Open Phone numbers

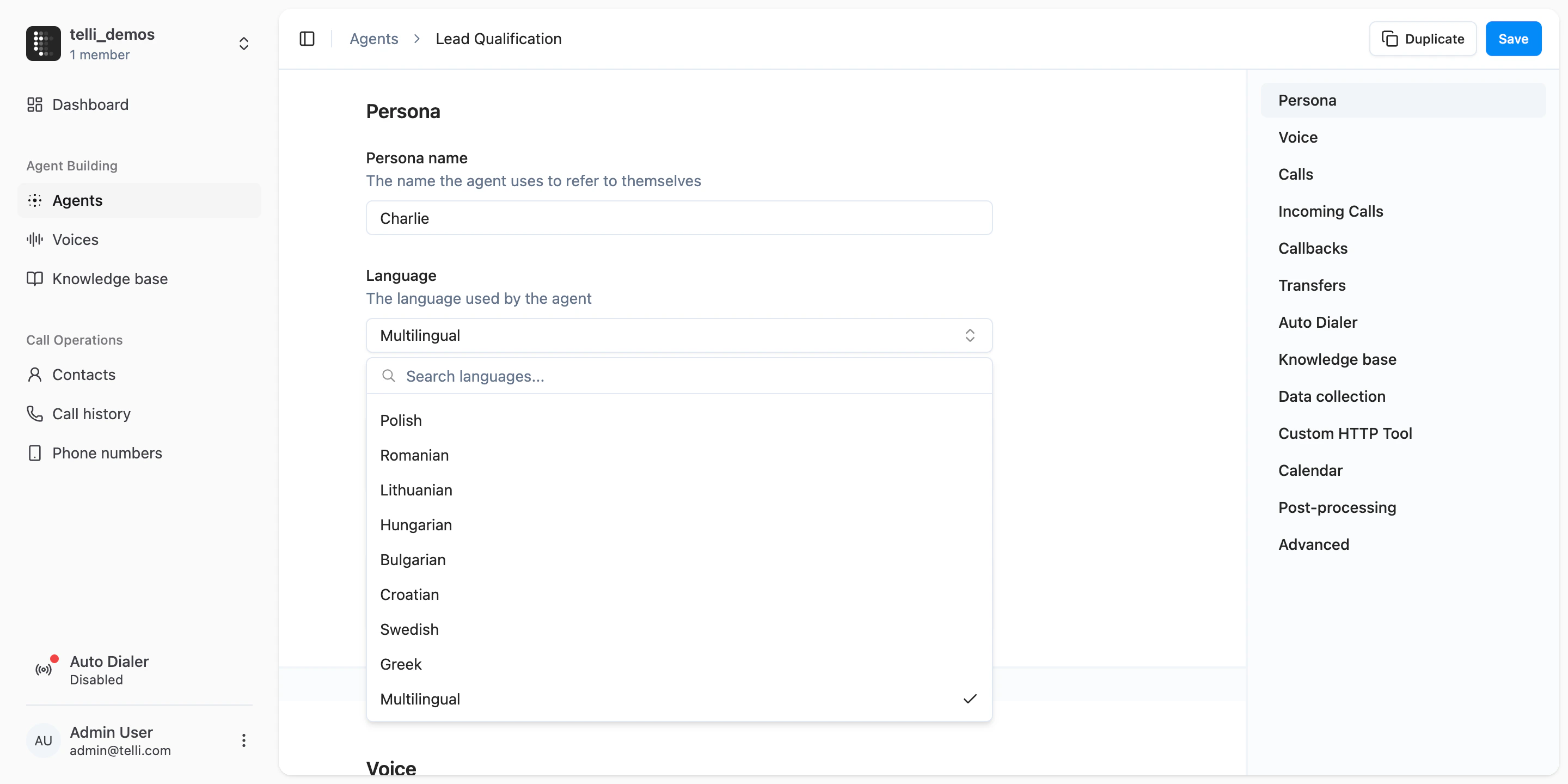[107, 452]
